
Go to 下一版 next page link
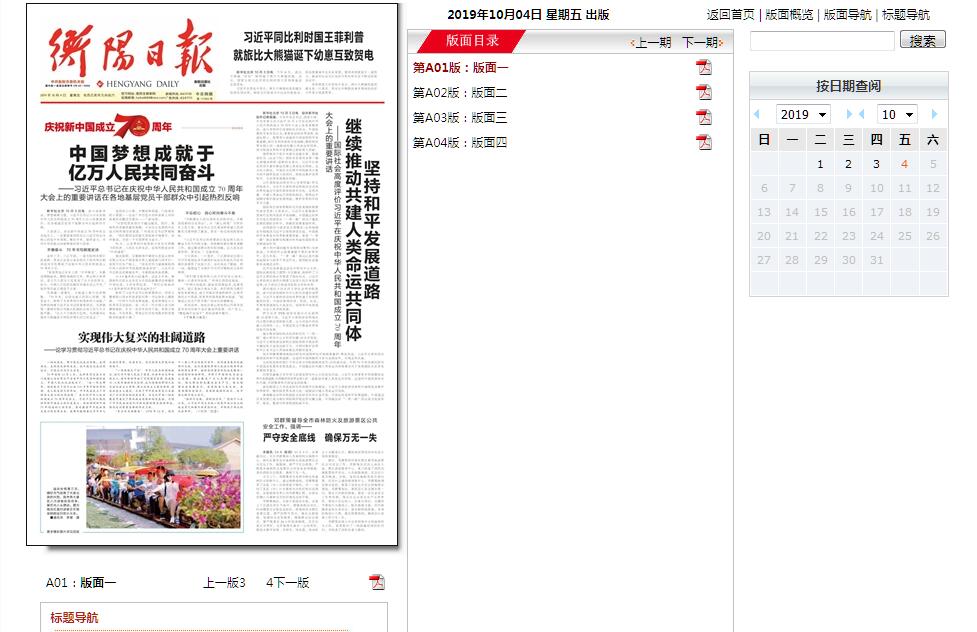[x=288, y=582]
